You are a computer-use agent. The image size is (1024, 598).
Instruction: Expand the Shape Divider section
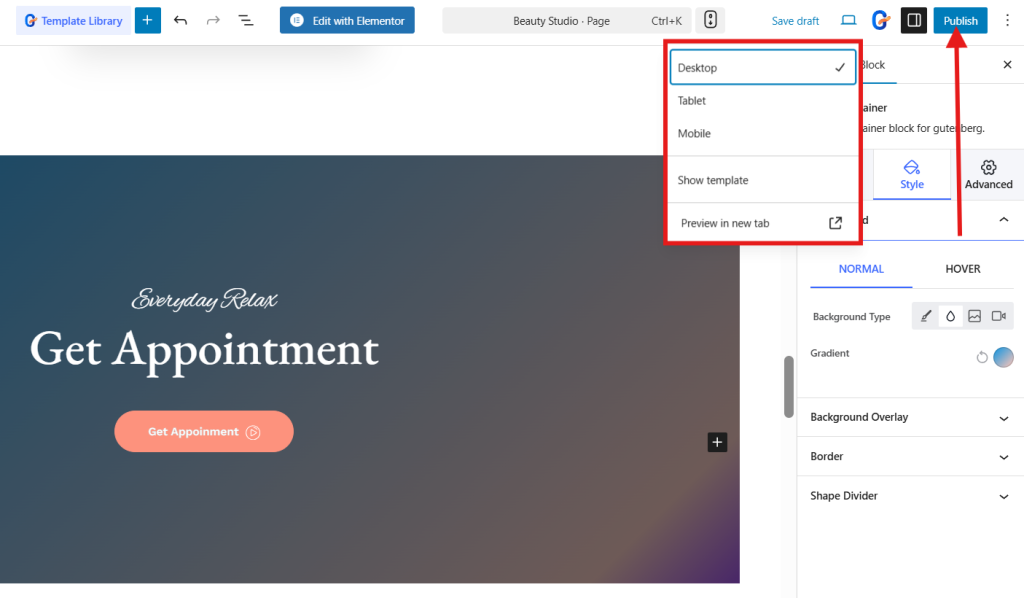coord(910,496)
